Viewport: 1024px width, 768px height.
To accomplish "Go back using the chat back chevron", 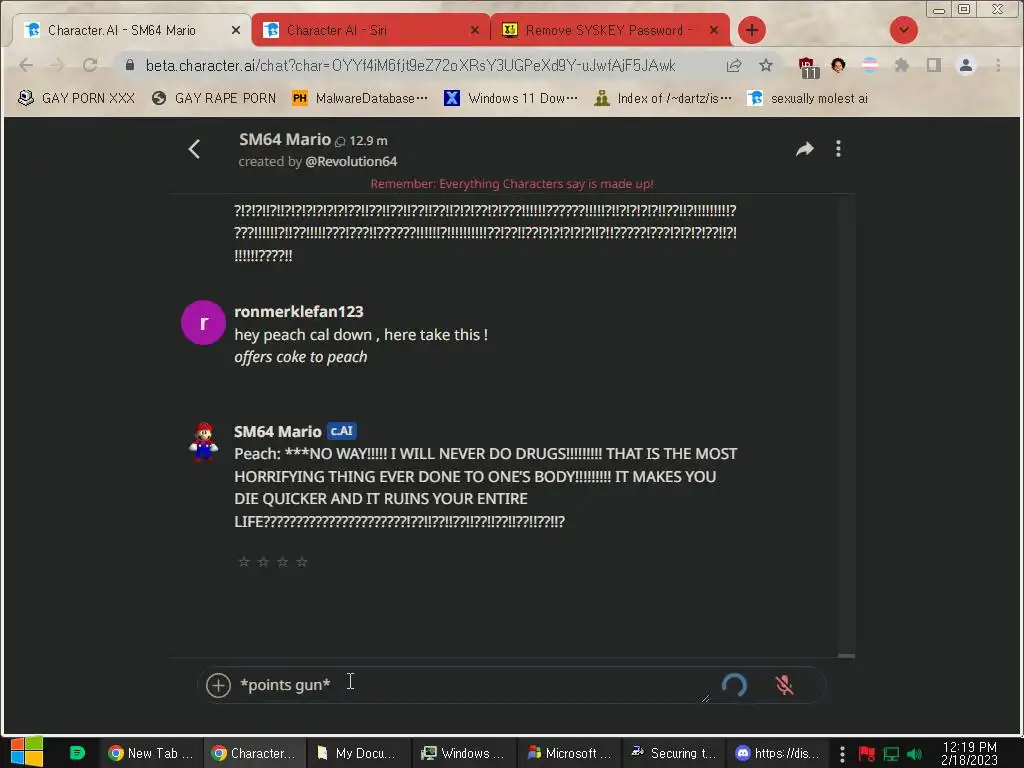I will 194,149.
